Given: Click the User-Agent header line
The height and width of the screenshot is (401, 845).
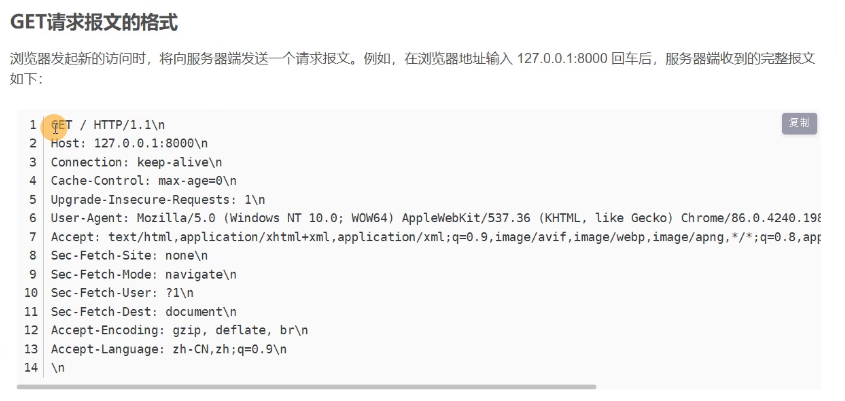Looking at the screenshot, I should point(435,218).
